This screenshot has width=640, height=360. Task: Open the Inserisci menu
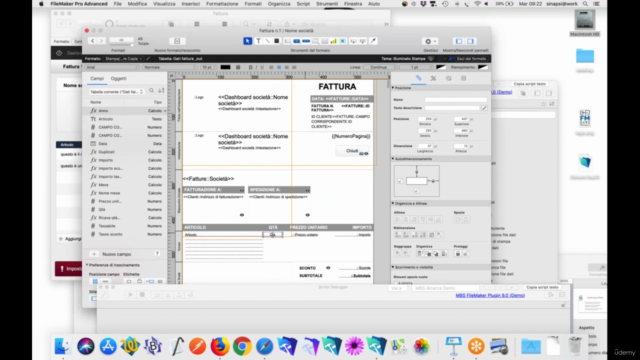(x=191, y=4)
